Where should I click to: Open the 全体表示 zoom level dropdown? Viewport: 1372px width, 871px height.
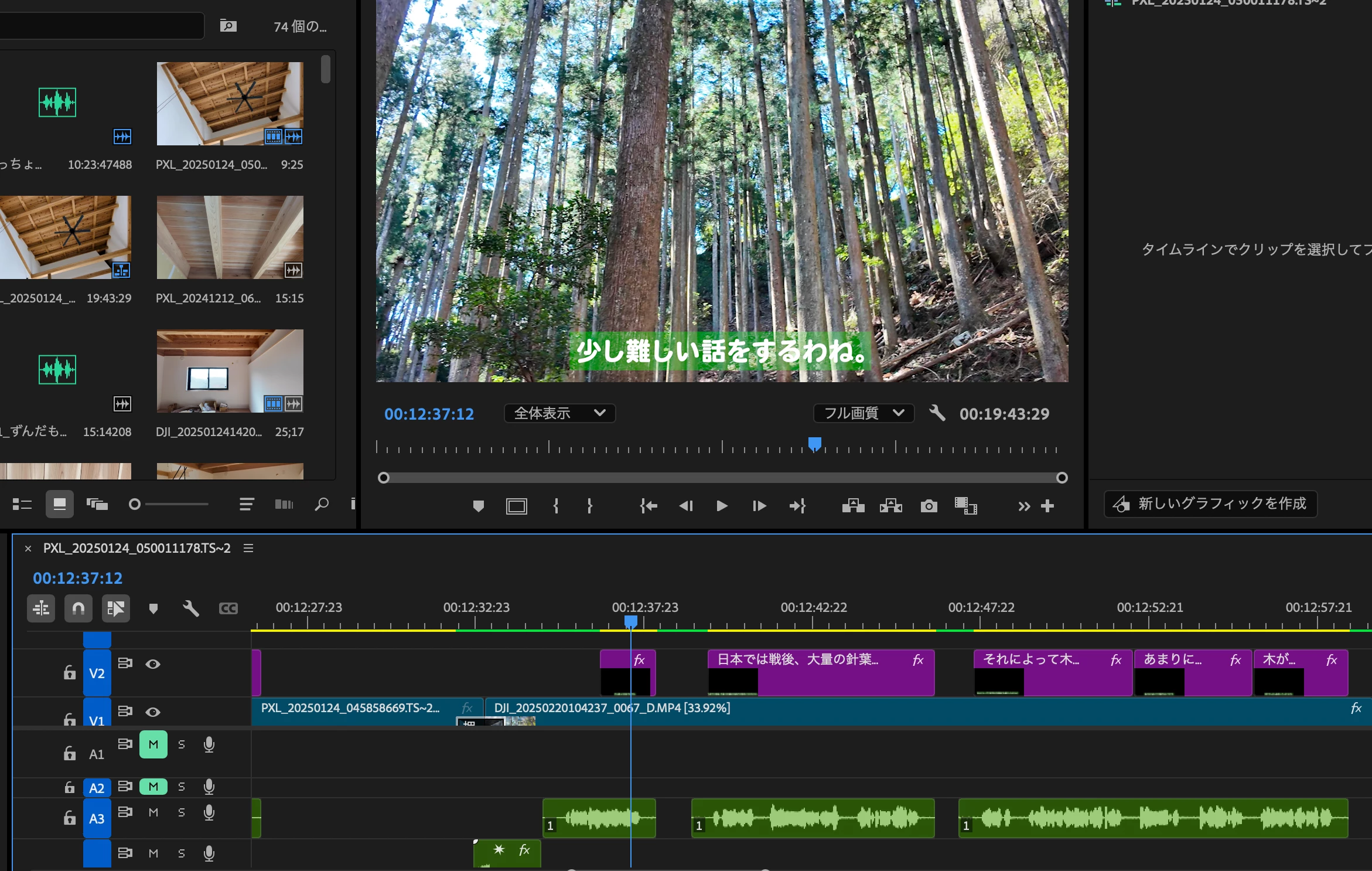559,413
